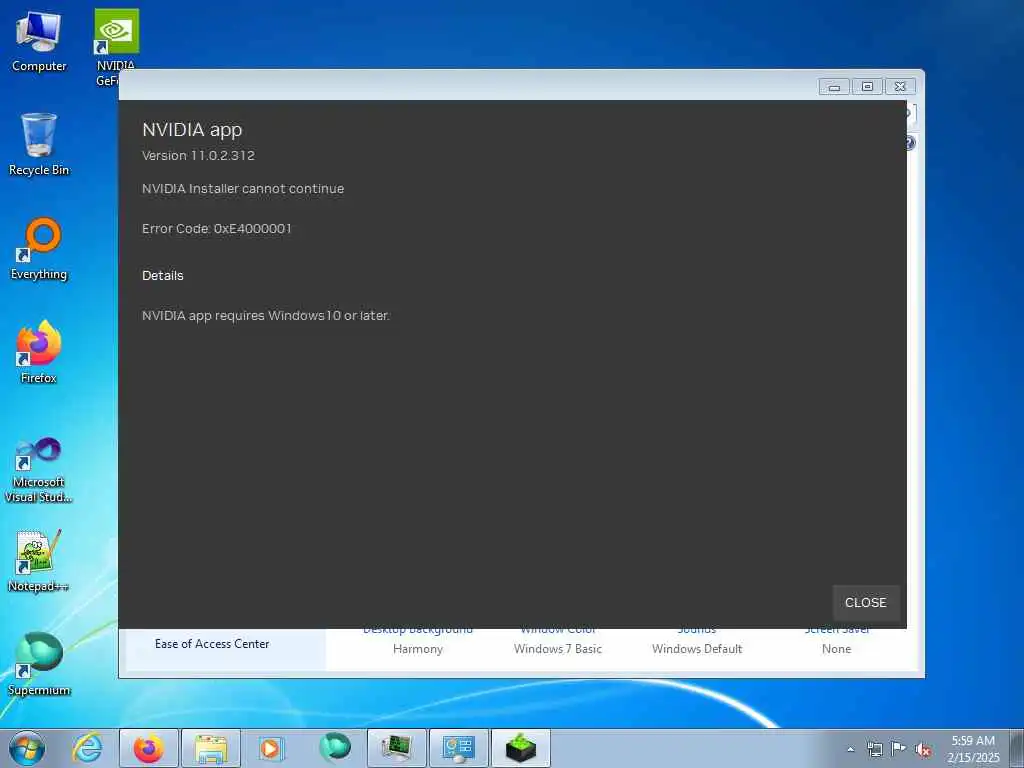1024x768 pixels.
Task: Select the Recycle Bin icon
Action: pos(39,145)
